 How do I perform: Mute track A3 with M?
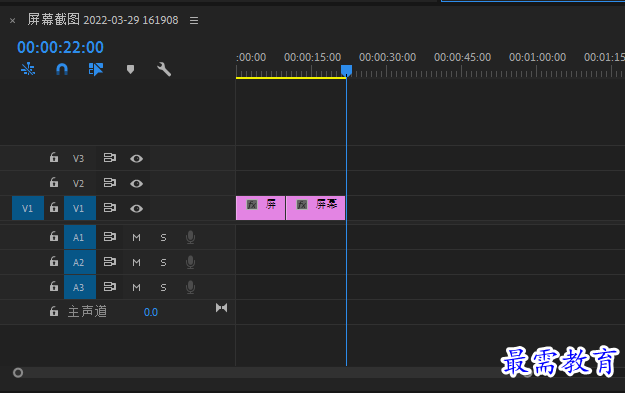136,287
